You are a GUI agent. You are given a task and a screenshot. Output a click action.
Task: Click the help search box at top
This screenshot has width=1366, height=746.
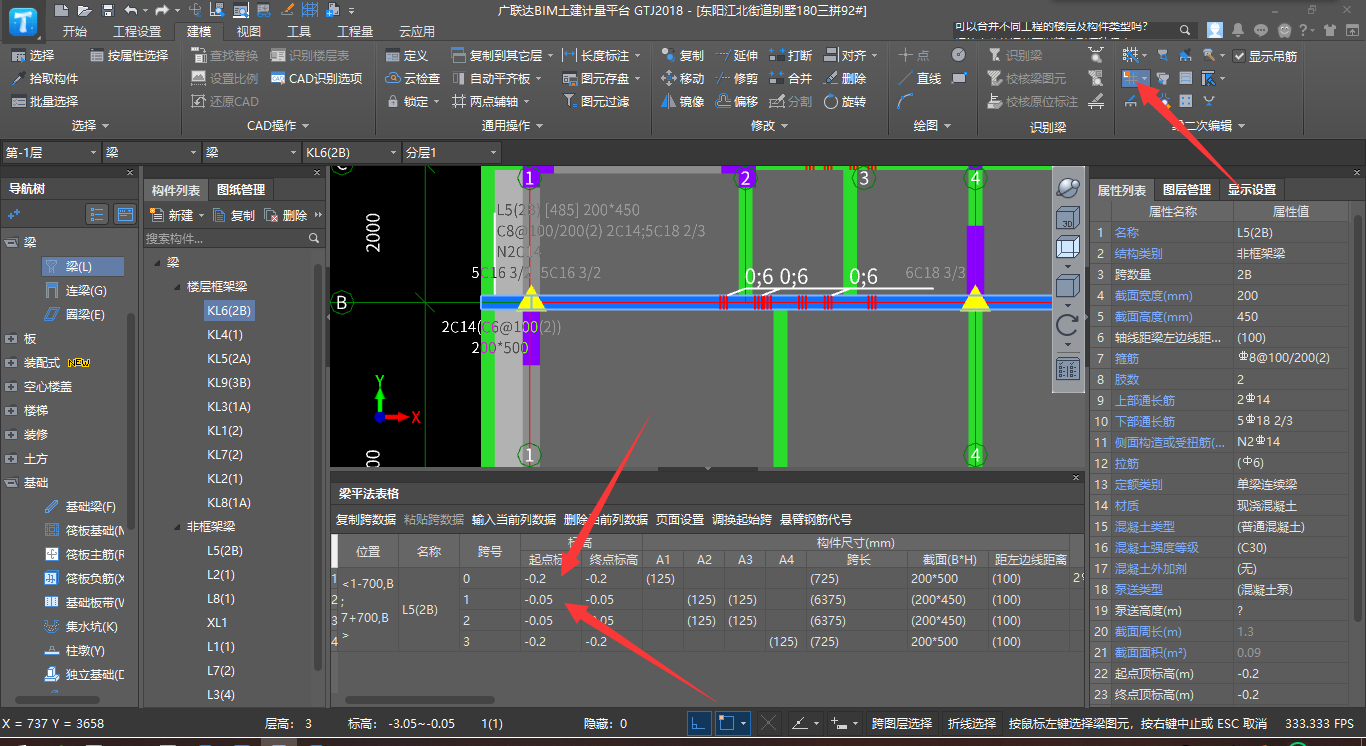[x=1073, y=28]
